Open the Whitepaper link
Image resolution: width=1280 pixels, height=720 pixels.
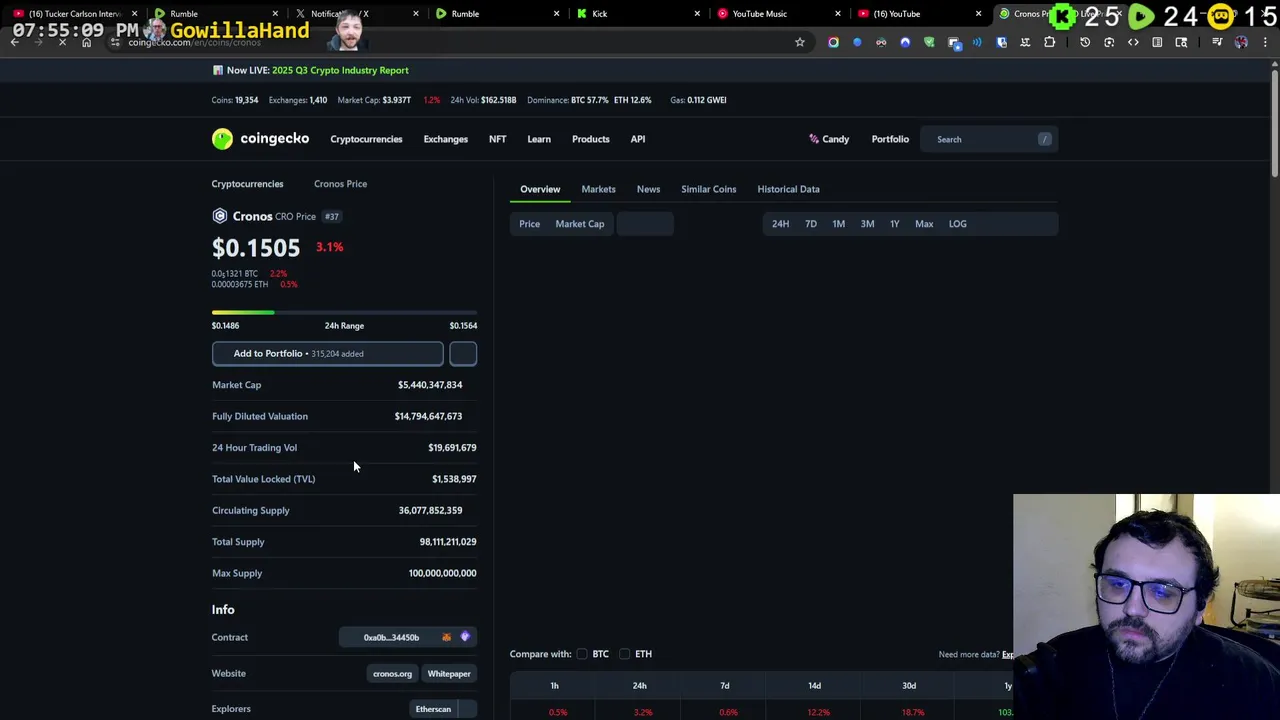449,674
